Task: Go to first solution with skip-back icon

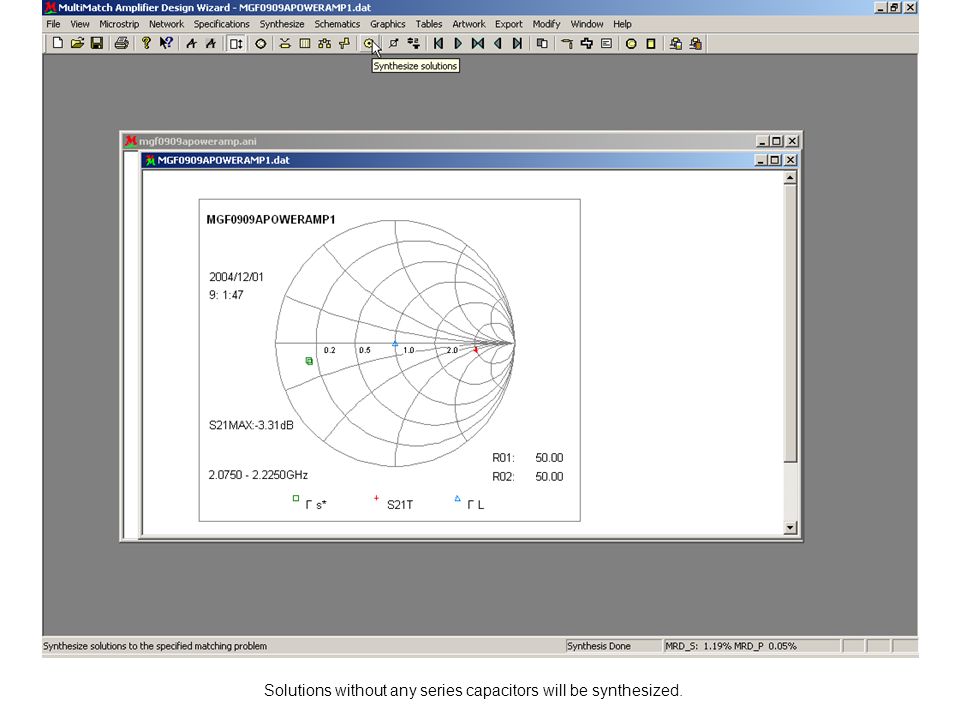Action: tap(438, 43)
